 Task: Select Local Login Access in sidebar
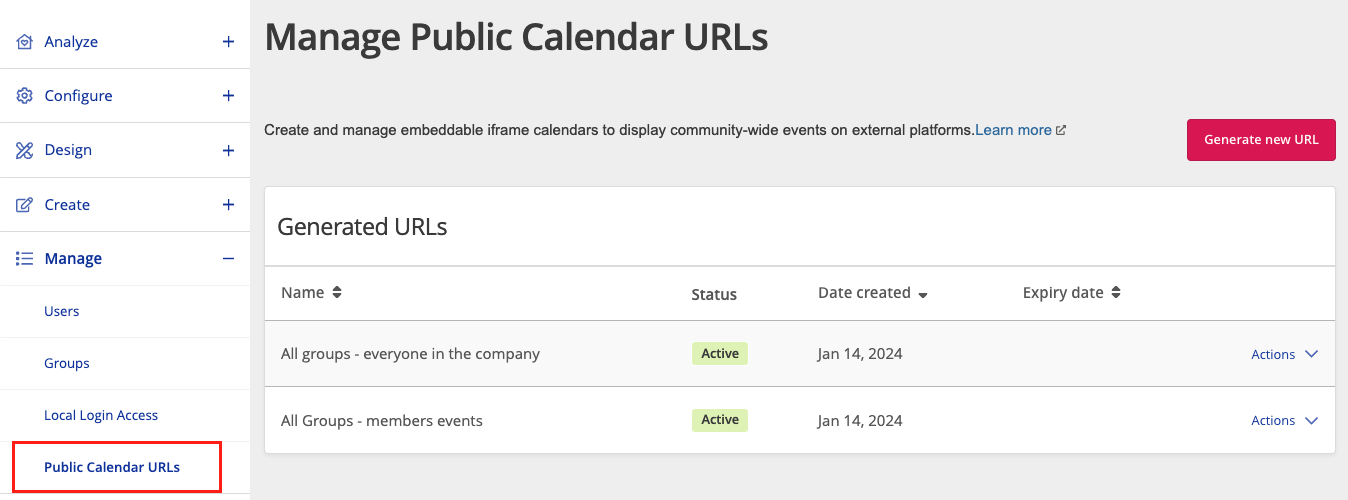(x=101, y=415)
